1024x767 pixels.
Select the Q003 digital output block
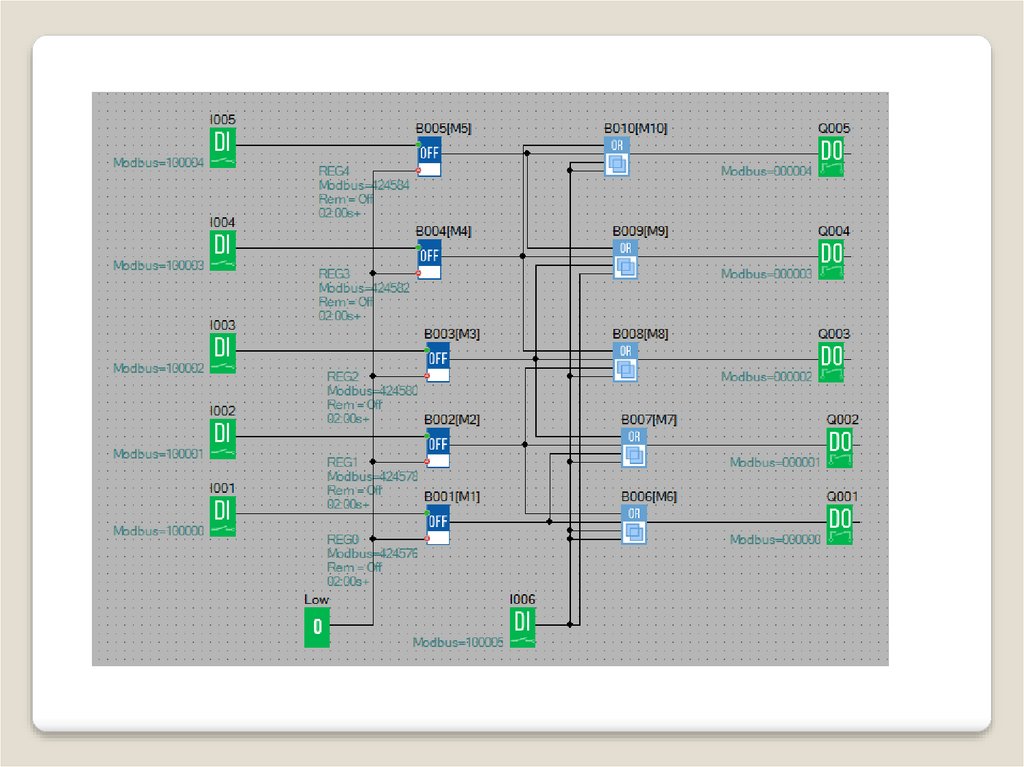tap(831, 361)
